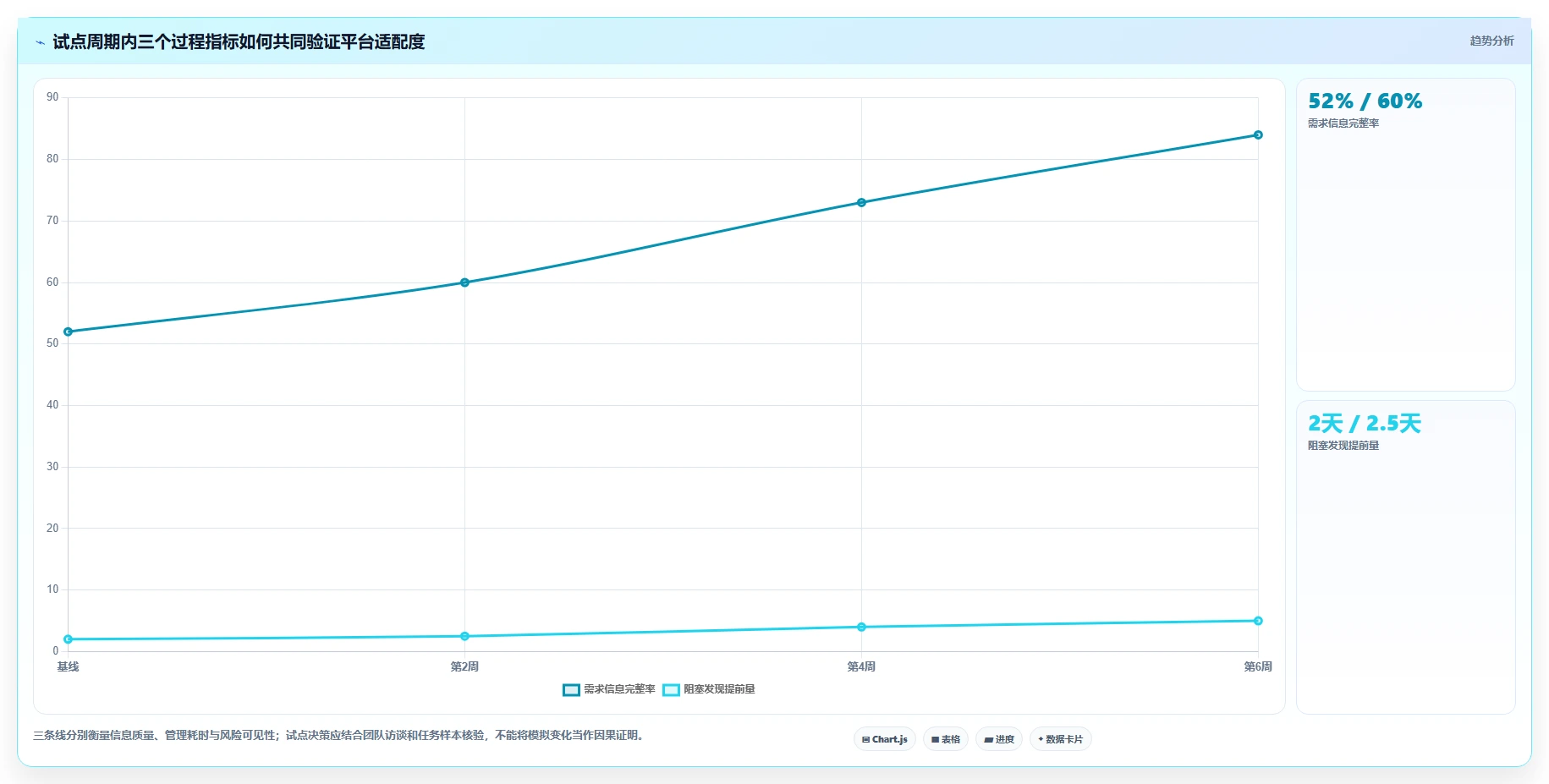Toggle the 阻塞发现提前量 legend item

(x=709, y=689)
